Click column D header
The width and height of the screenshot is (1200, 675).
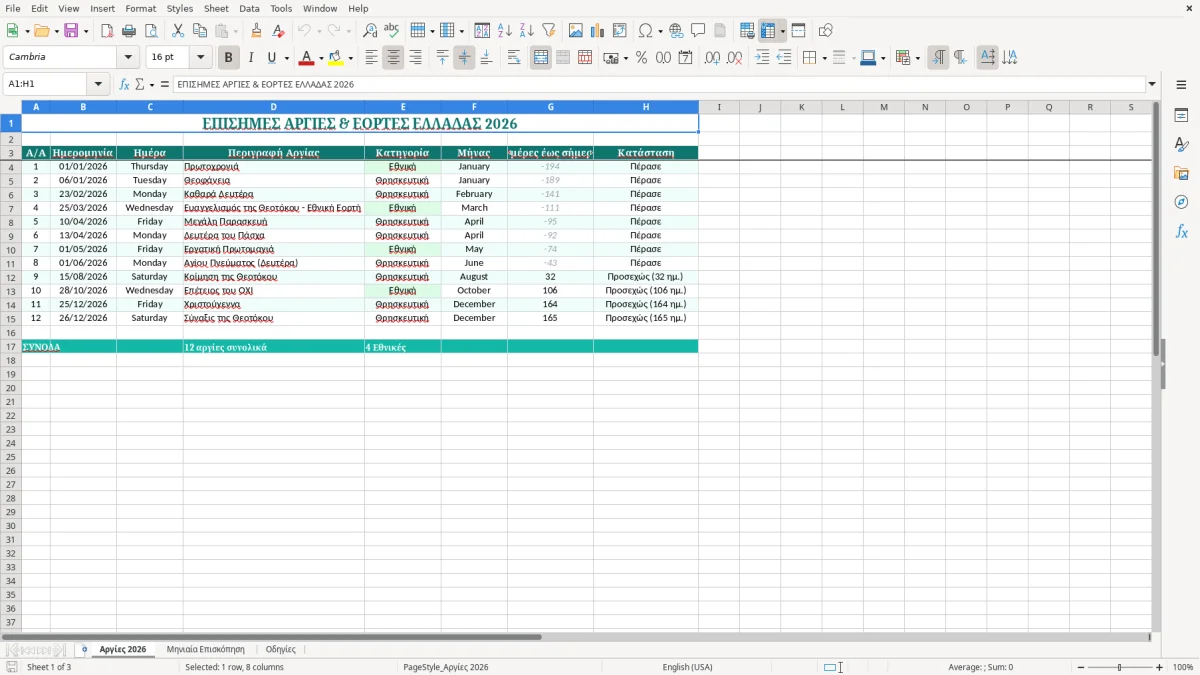click(273, 107)
